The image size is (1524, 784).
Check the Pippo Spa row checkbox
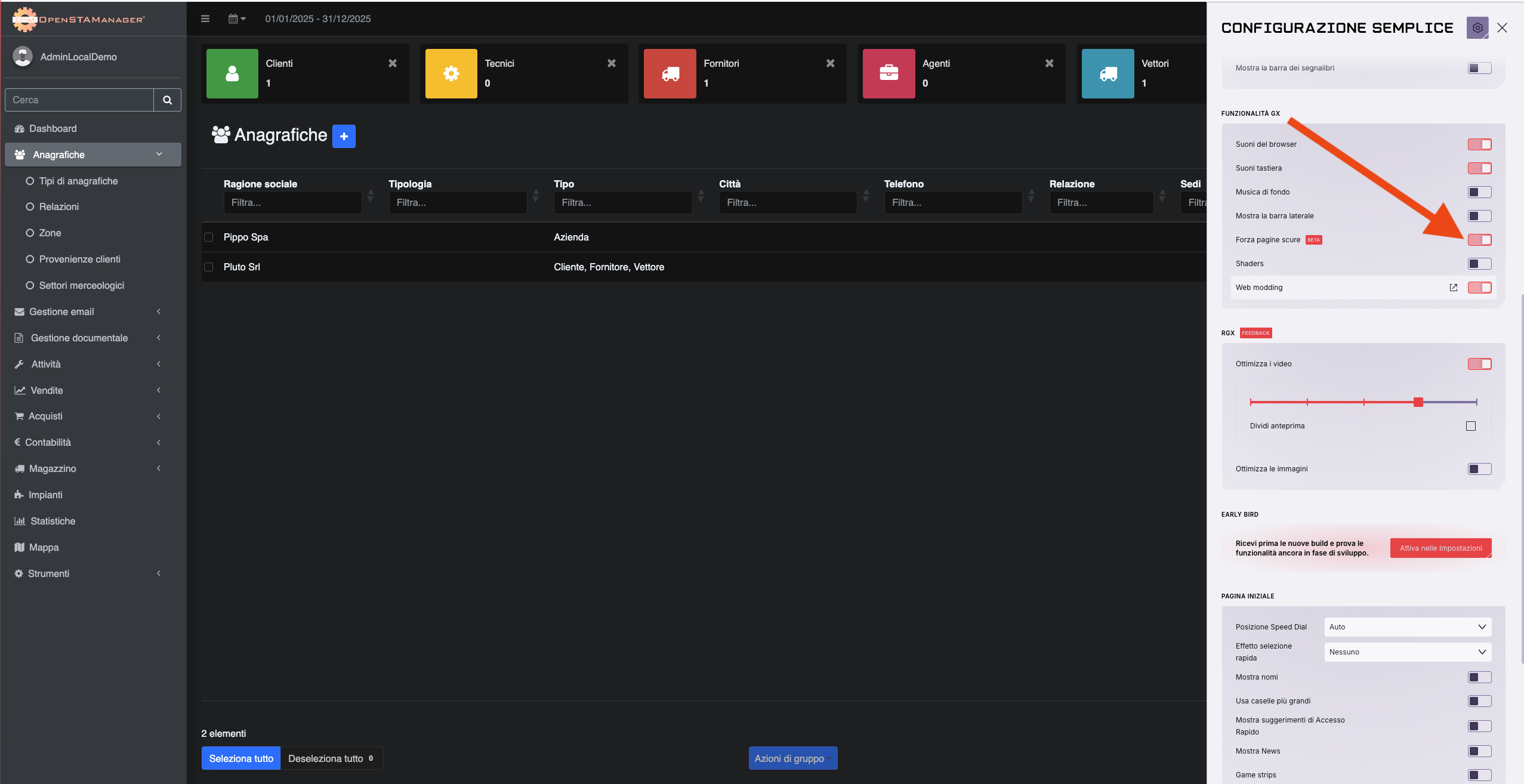click(x=209, y=237)
